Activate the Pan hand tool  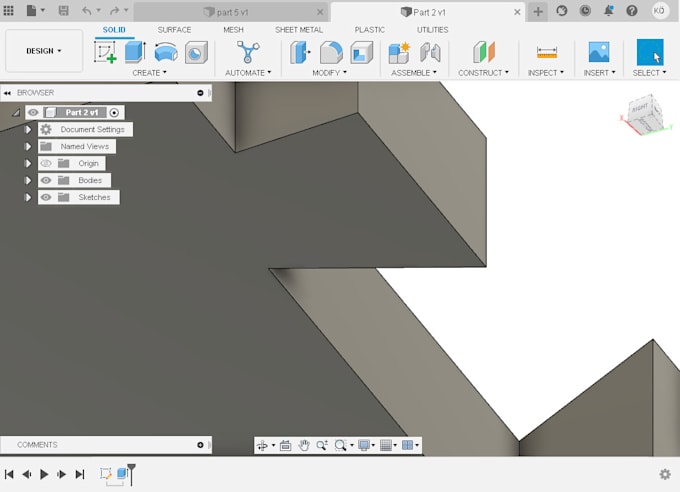coord(304,445)
